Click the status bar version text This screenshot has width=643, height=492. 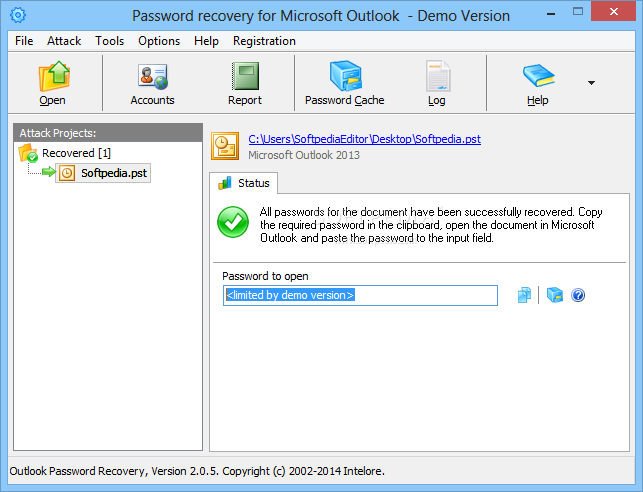tap(197, 472)
